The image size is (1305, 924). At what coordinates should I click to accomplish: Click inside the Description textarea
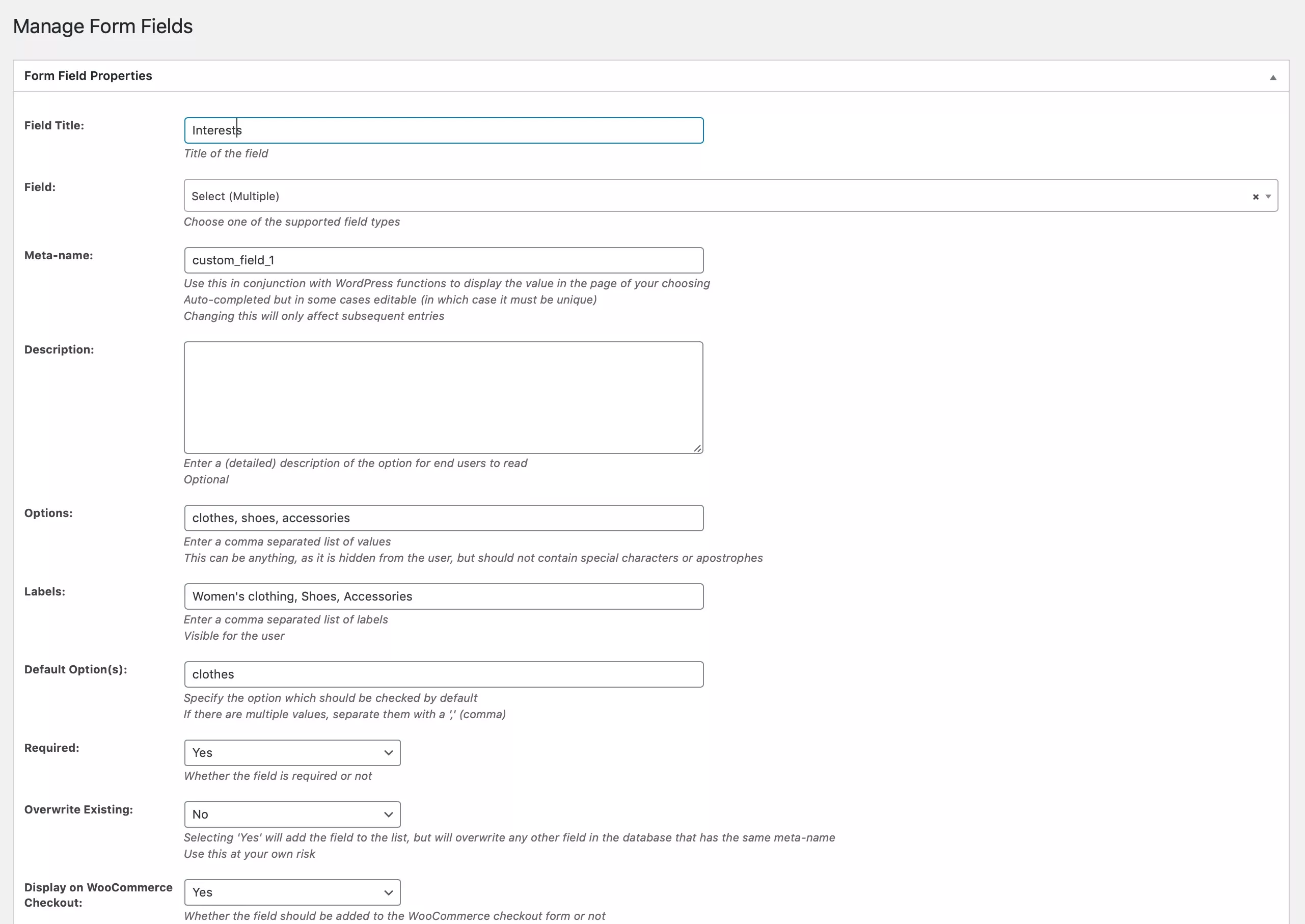[444, 398]
